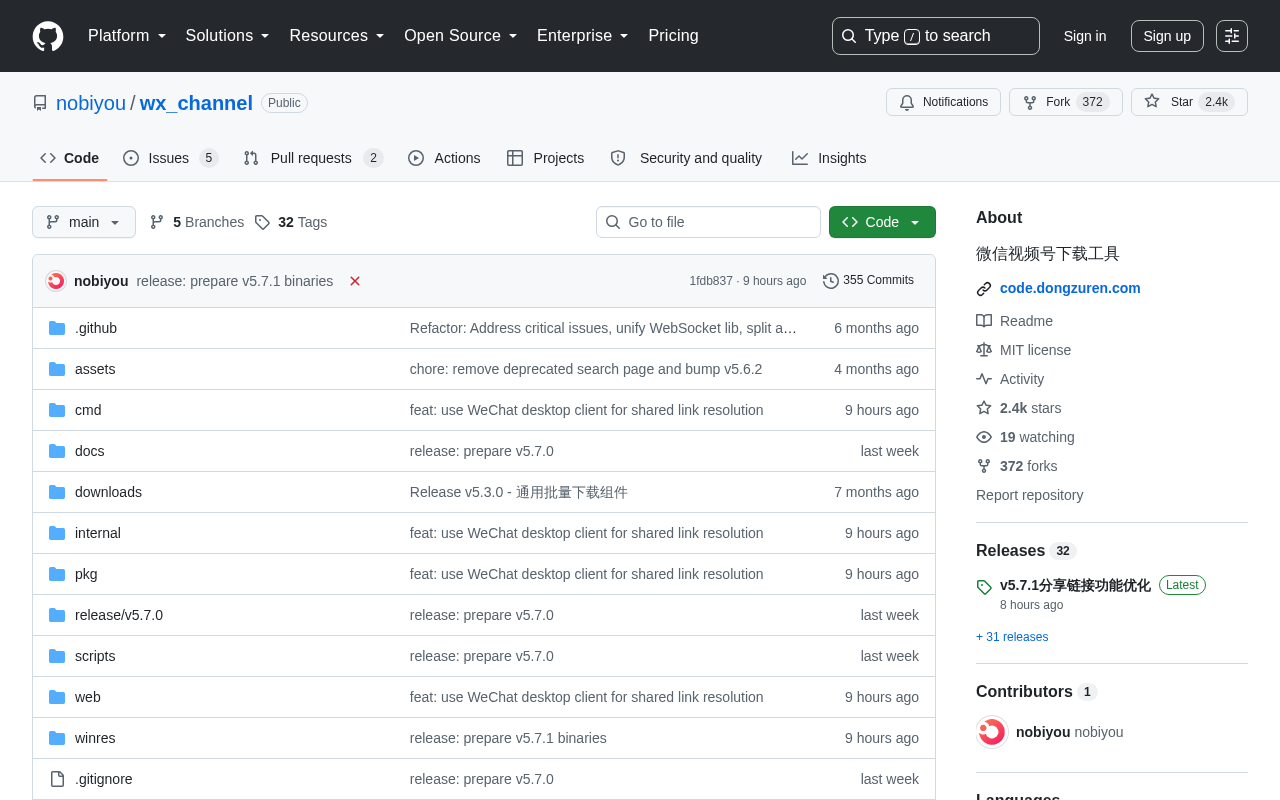This screenshot has height=800, width=1280.
Task: Open the web folder
Action: click(x=88, y=697)
